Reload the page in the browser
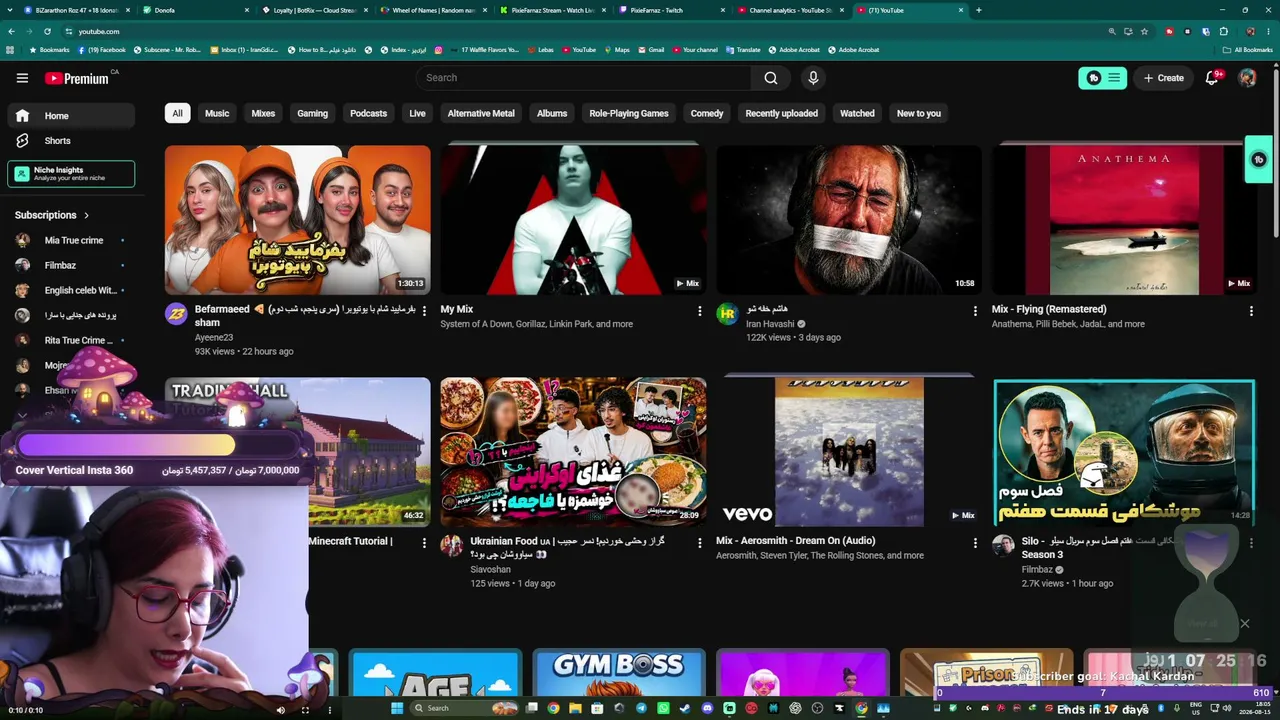The image size is (1280, 720). point(47,31)
